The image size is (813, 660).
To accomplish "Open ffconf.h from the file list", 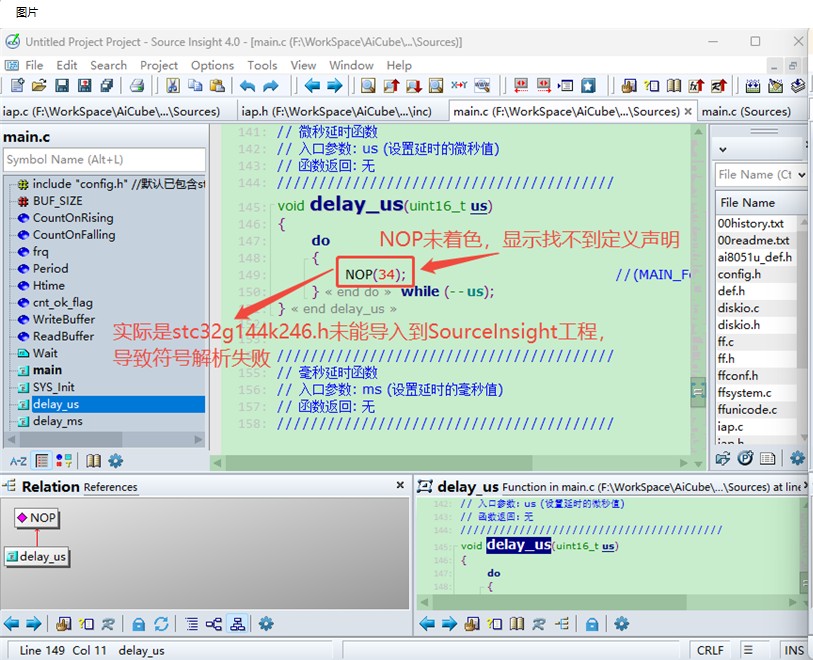I will (x=738, y=375).
